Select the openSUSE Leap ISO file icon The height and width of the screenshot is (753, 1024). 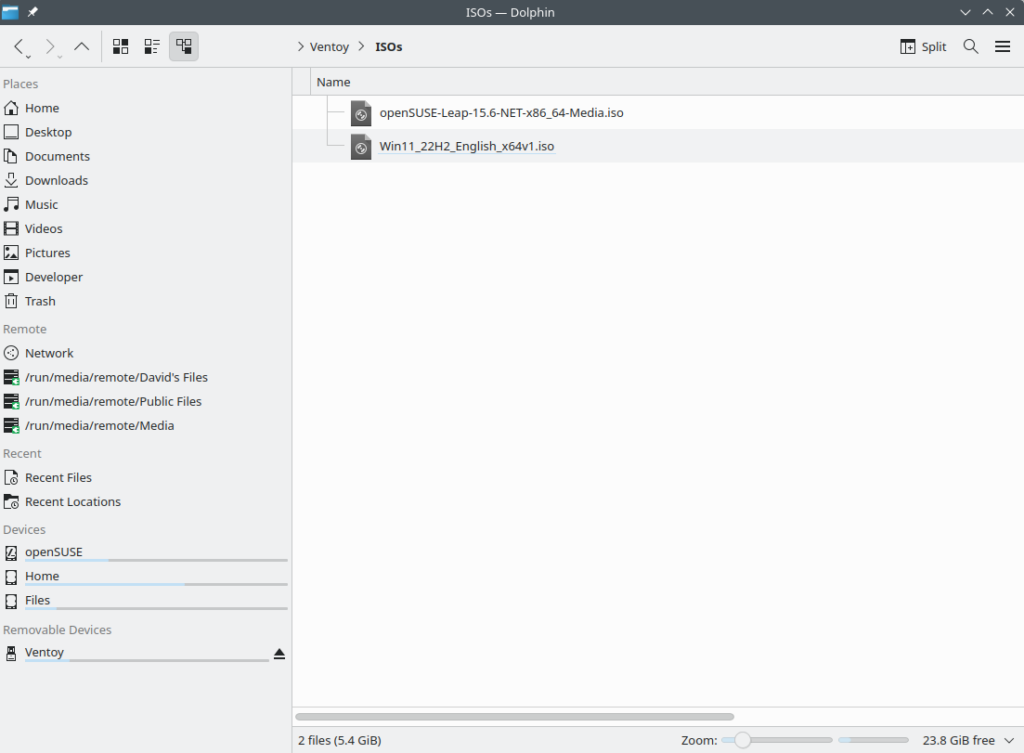click(361, 113)
